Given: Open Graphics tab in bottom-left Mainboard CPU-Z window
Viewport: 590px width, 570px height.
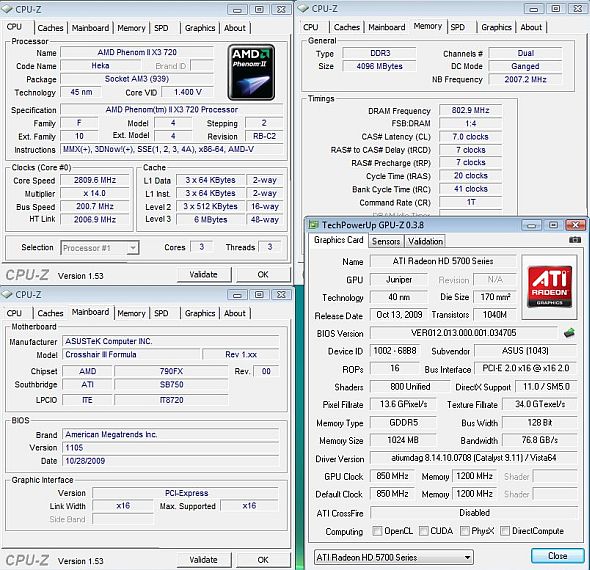Looking at the screenshot, I should [x=200, y=313].
